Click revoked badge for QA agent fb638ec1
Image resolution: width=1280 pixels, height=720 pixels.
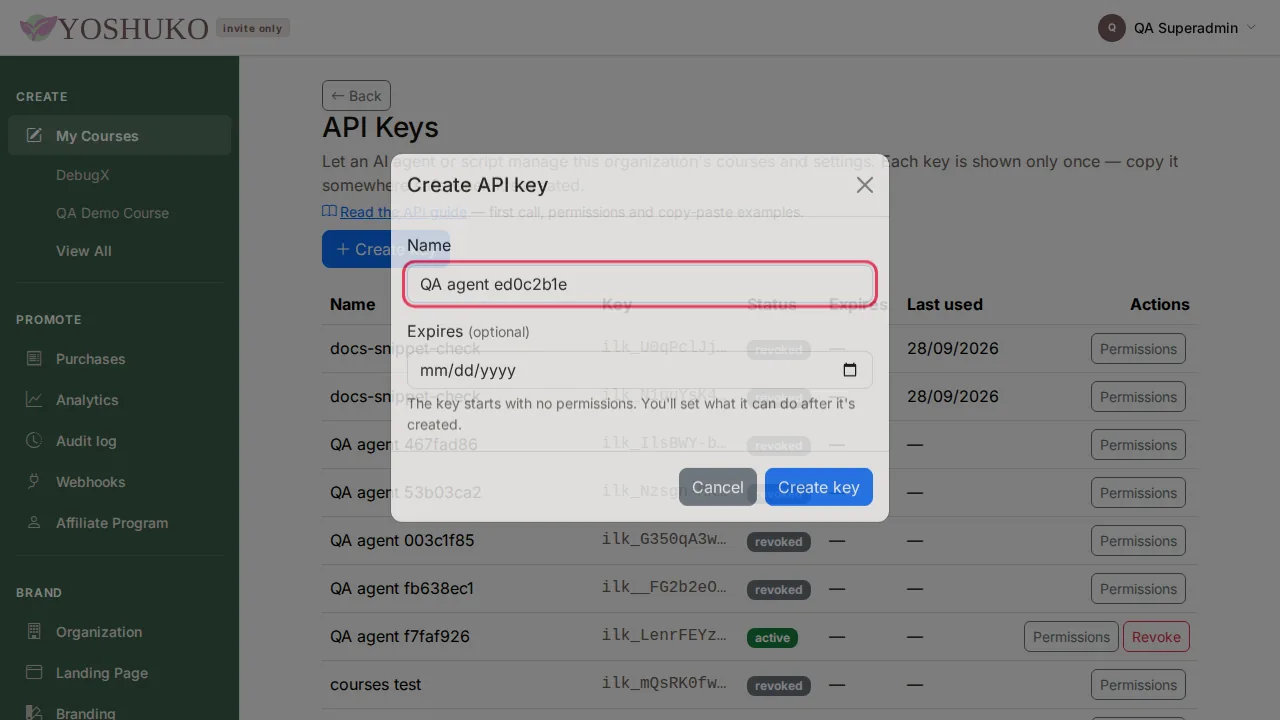click(x=779, y=590)
